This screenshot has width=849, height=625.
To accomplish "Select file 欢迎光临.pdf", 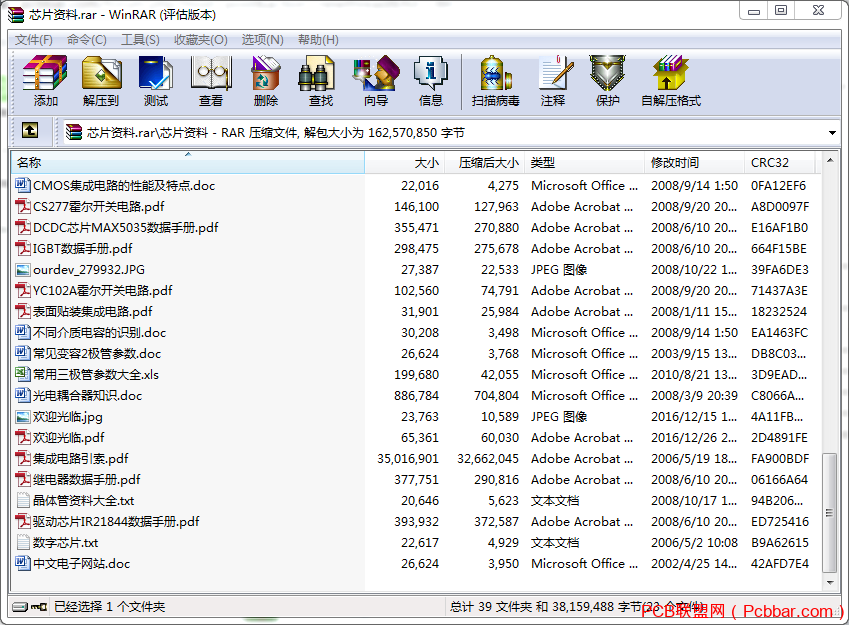I will (x=68, y=438).
